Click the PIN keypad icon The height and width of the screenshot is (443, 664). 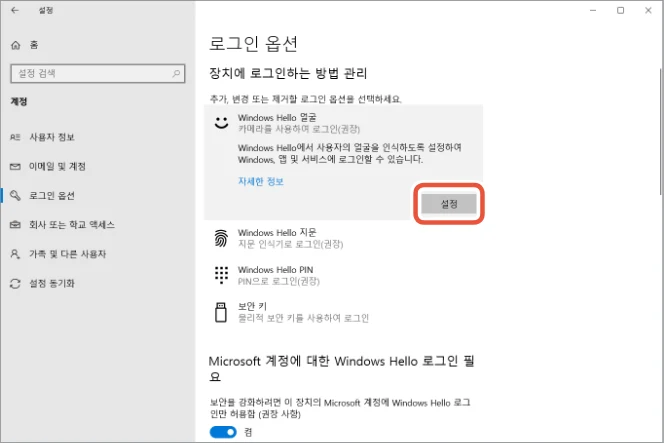pos(221,275)
